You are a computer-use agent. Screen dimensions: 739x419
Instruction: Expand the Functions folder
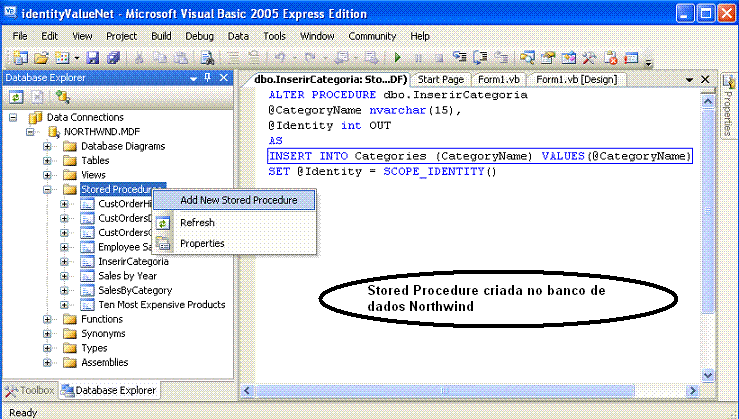coord(47,320)
